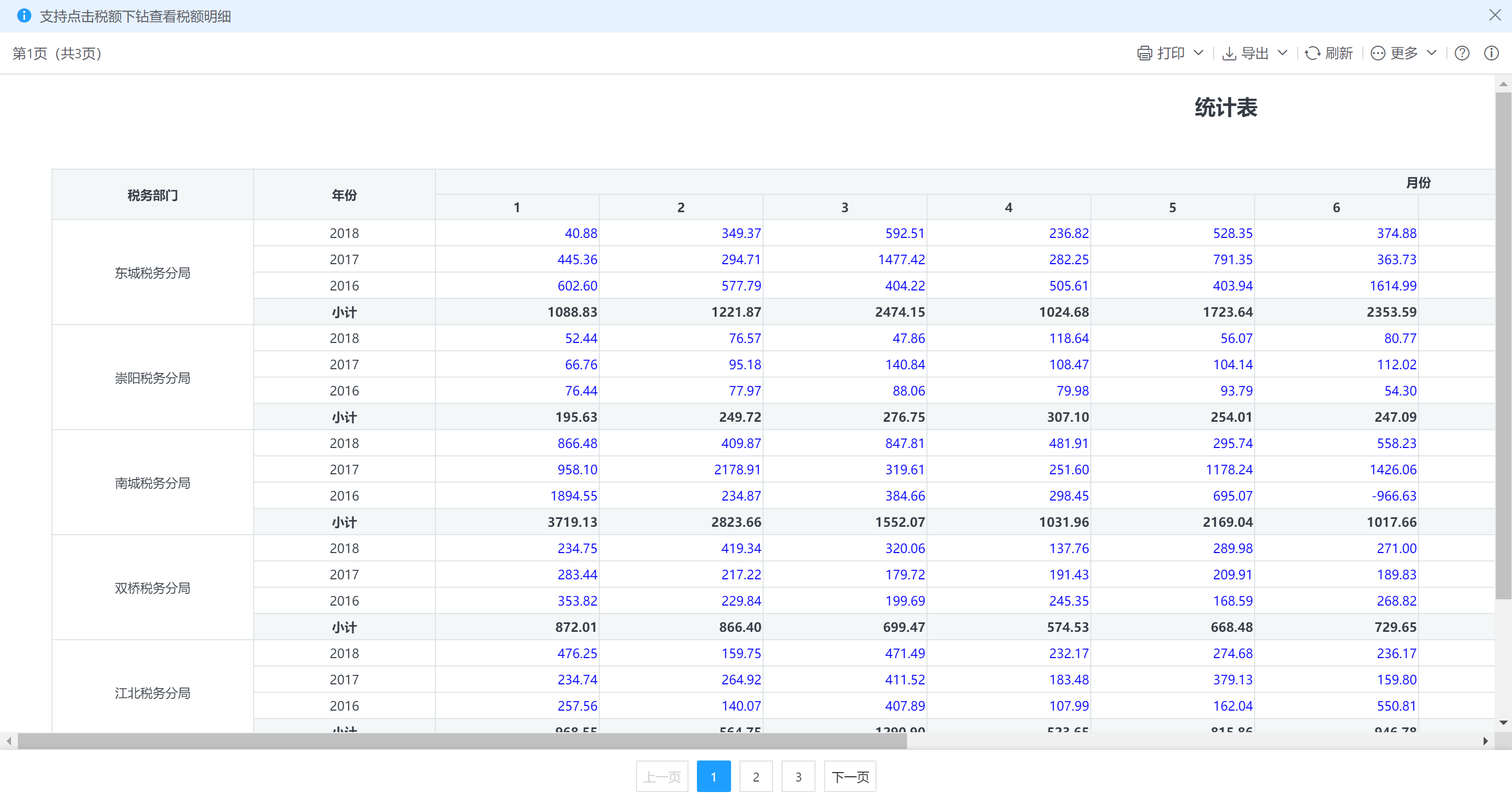Click the printer icon in toolbar

(1144, 54)
